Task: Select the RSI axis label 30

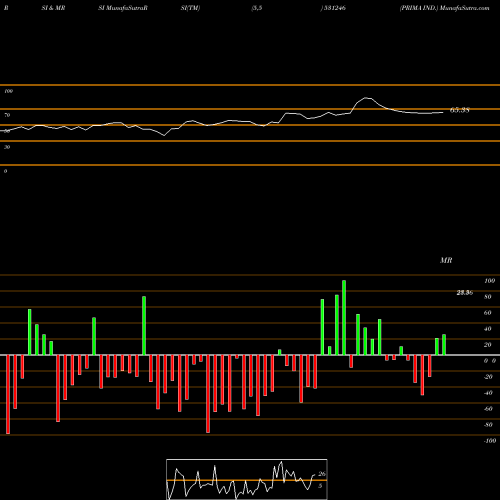Action: coord(7,147)
